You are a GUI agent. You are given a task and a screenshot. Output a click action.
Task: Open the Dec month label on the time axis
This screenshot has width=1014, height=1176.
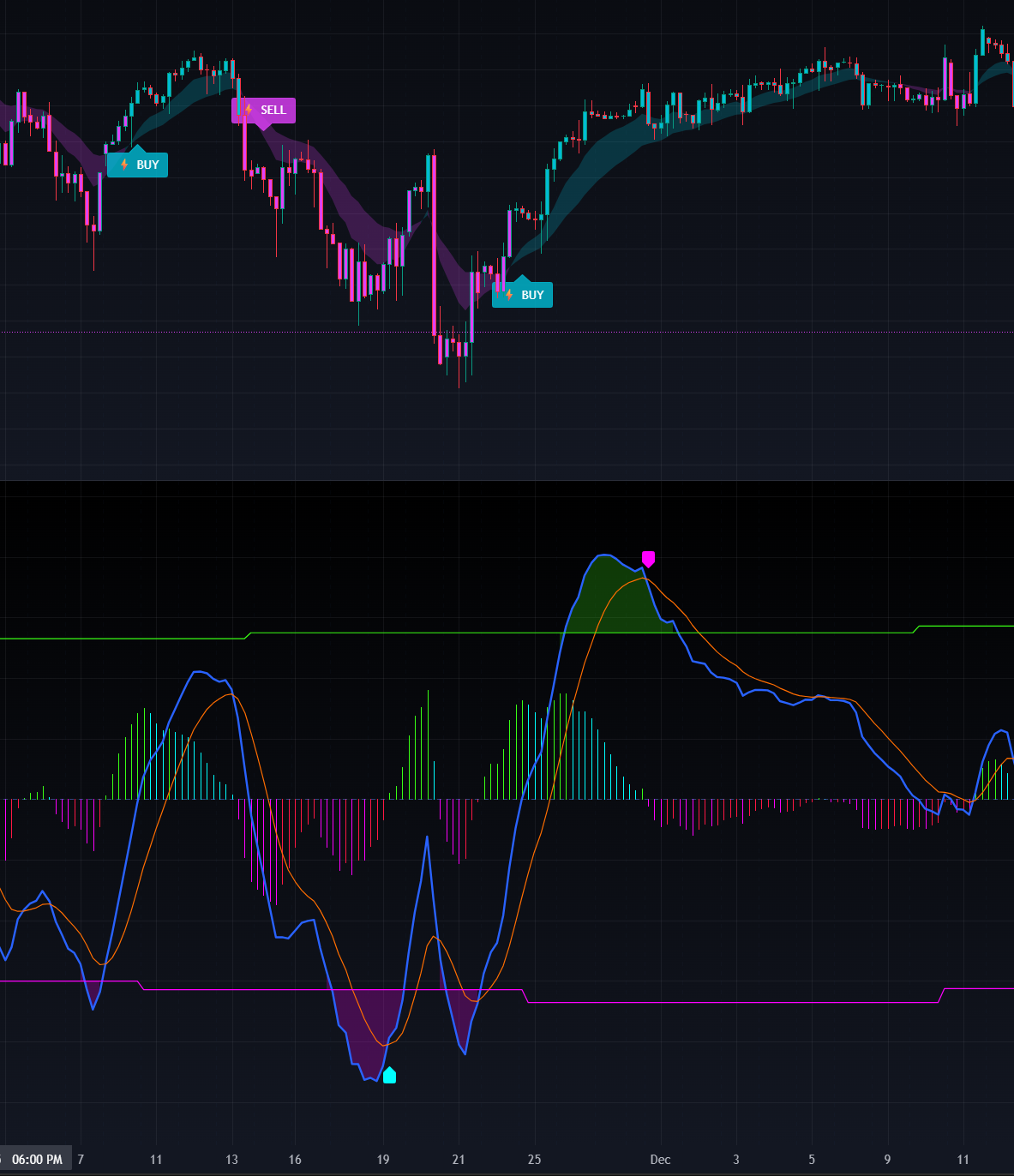click(x=660, y=1159)
